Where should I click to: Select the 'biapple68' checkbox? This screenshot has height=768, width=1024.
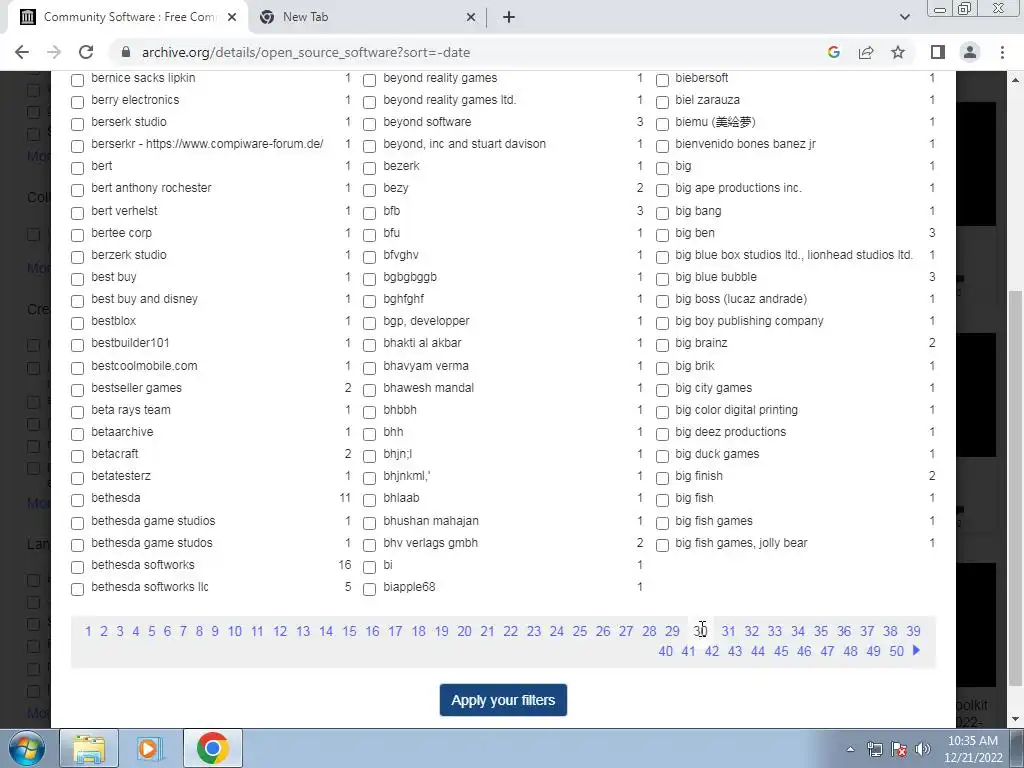coord(369,589)
